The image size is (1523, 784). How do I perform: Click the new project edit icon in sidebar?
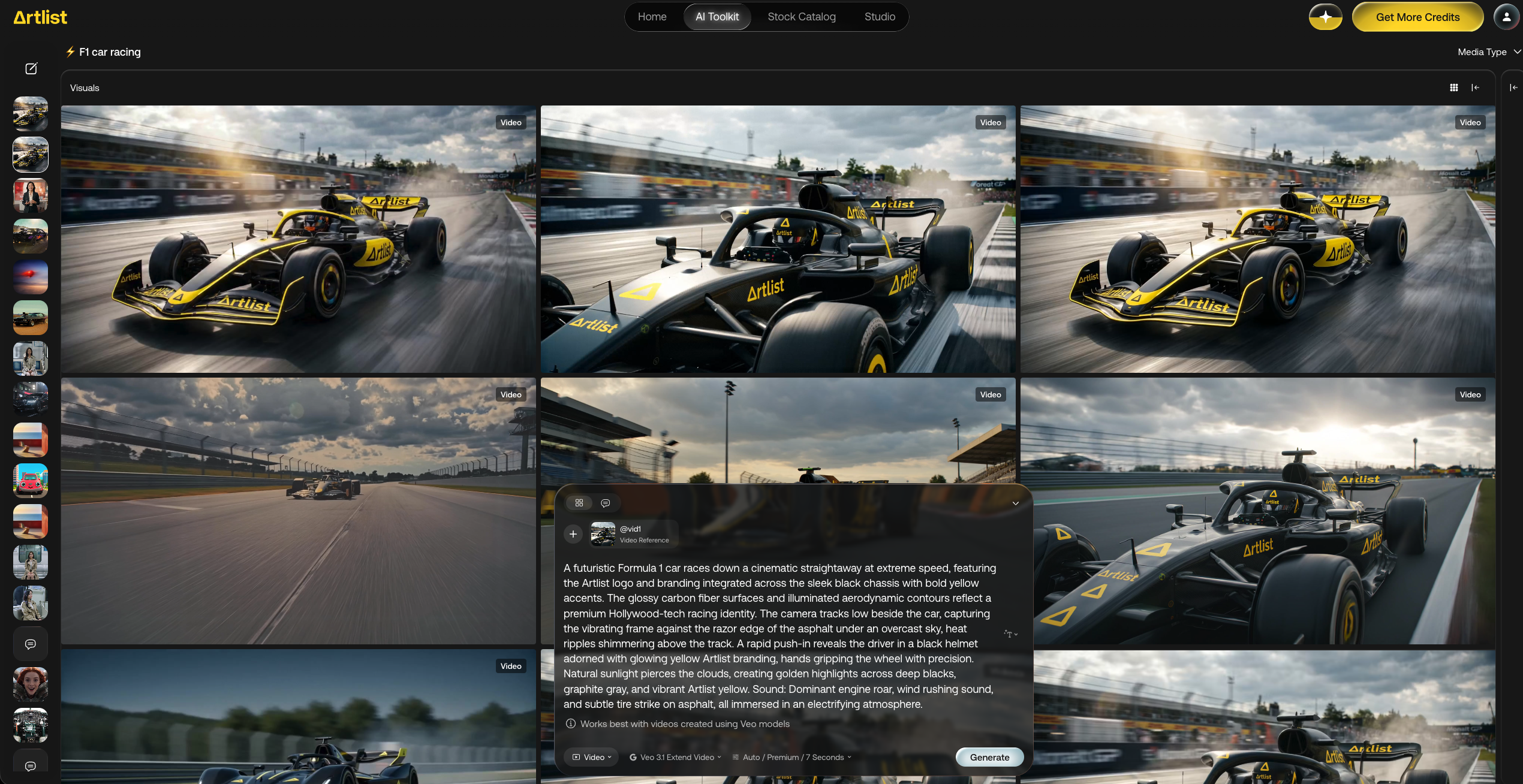pos(31,68)
